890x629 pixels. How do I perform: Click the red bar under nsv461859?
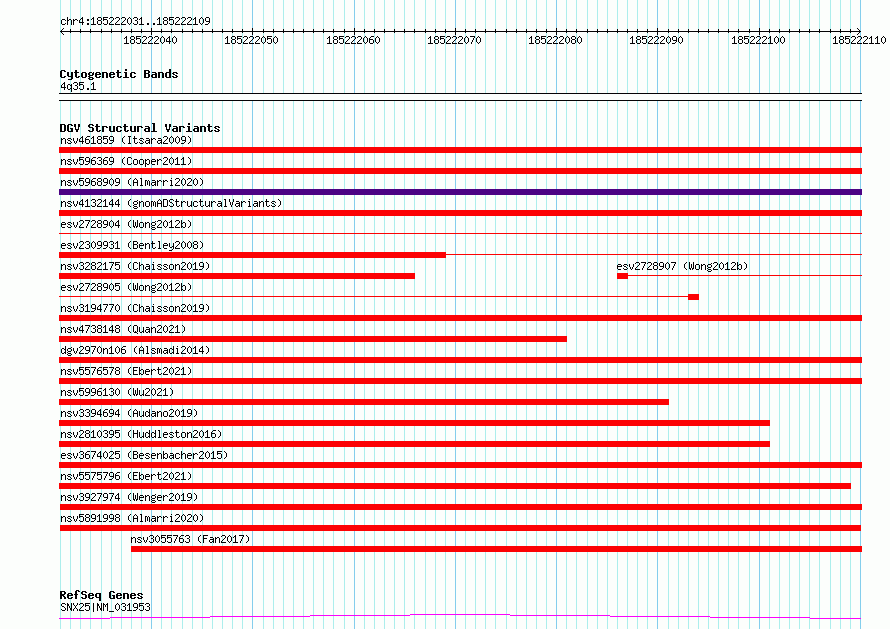(460, 150)
